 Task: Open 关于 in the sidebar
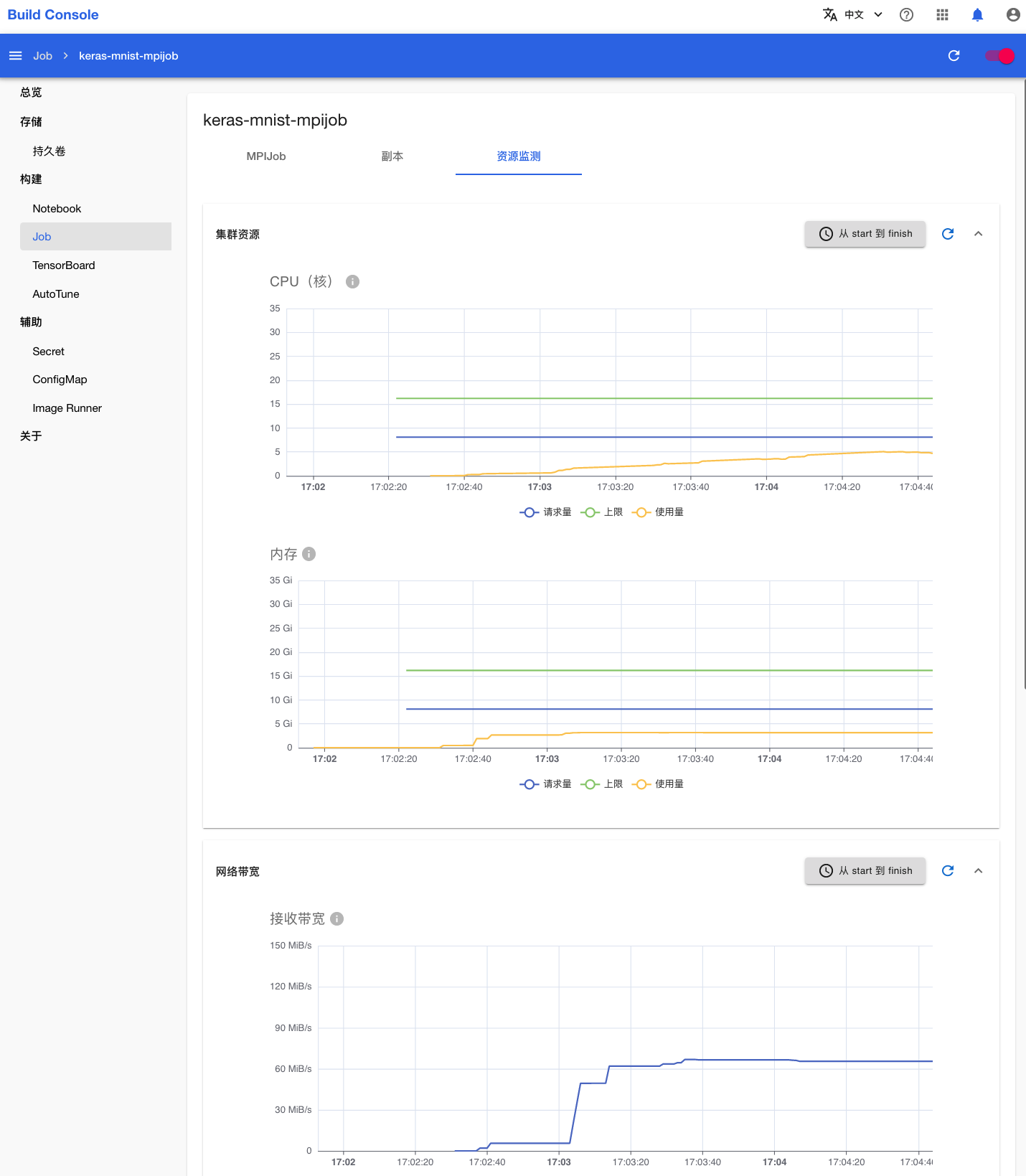pyautogui.click(x=31, y=436)
